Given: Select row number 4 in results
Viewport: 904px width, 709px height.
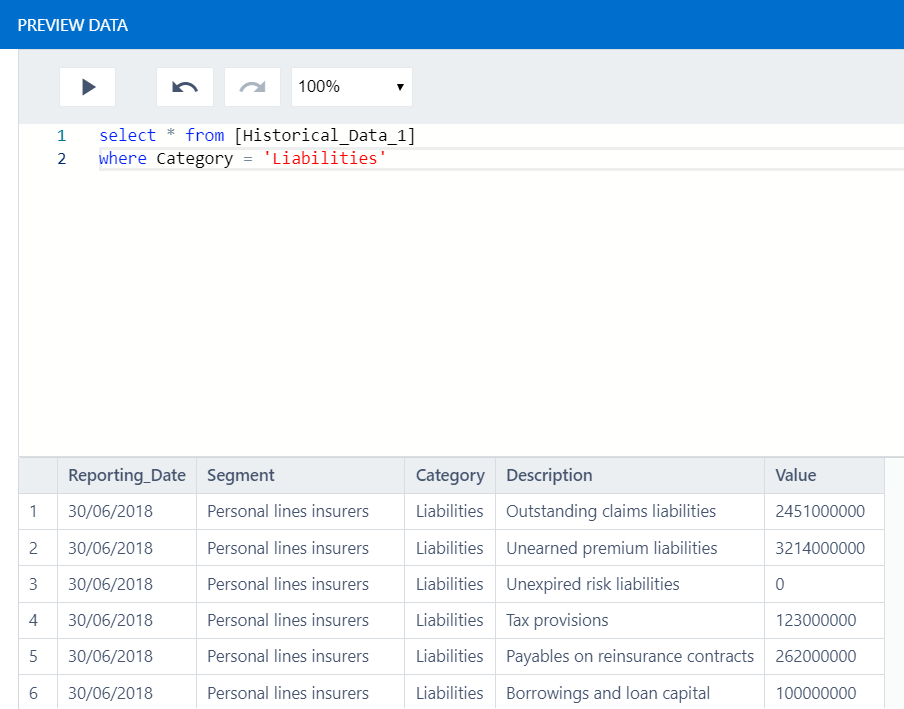Looking at the screenshot, I should pyautogui.click(x=34, y=620).
